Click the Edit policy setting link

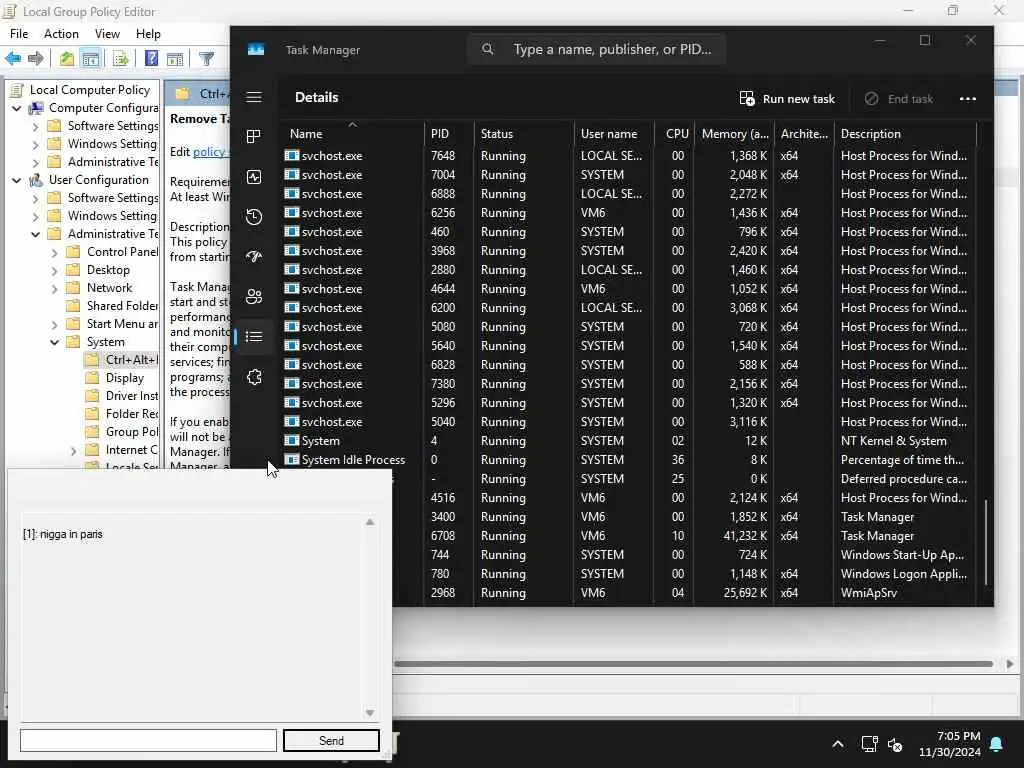click(x=209, y=152)
